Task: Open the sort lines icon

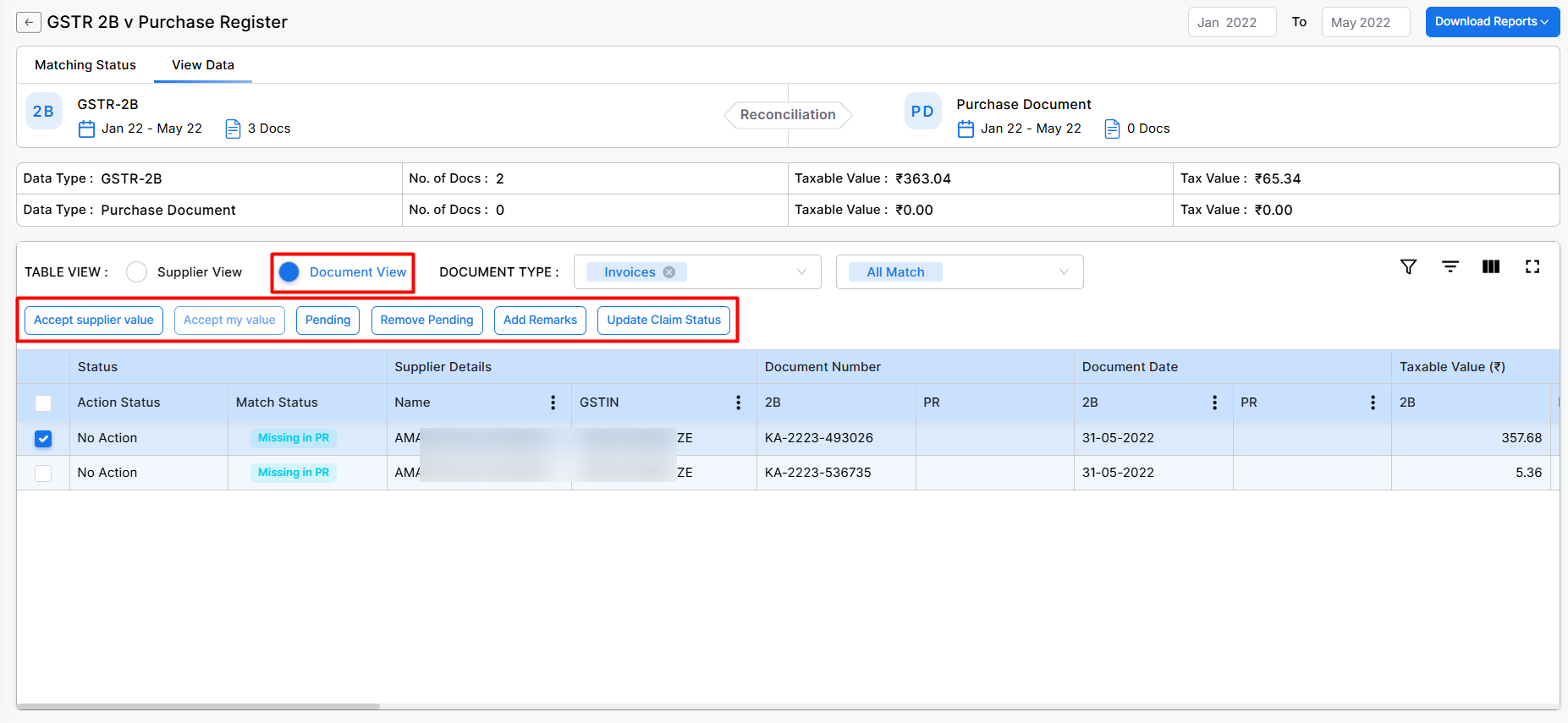Action: (1450, 267)
